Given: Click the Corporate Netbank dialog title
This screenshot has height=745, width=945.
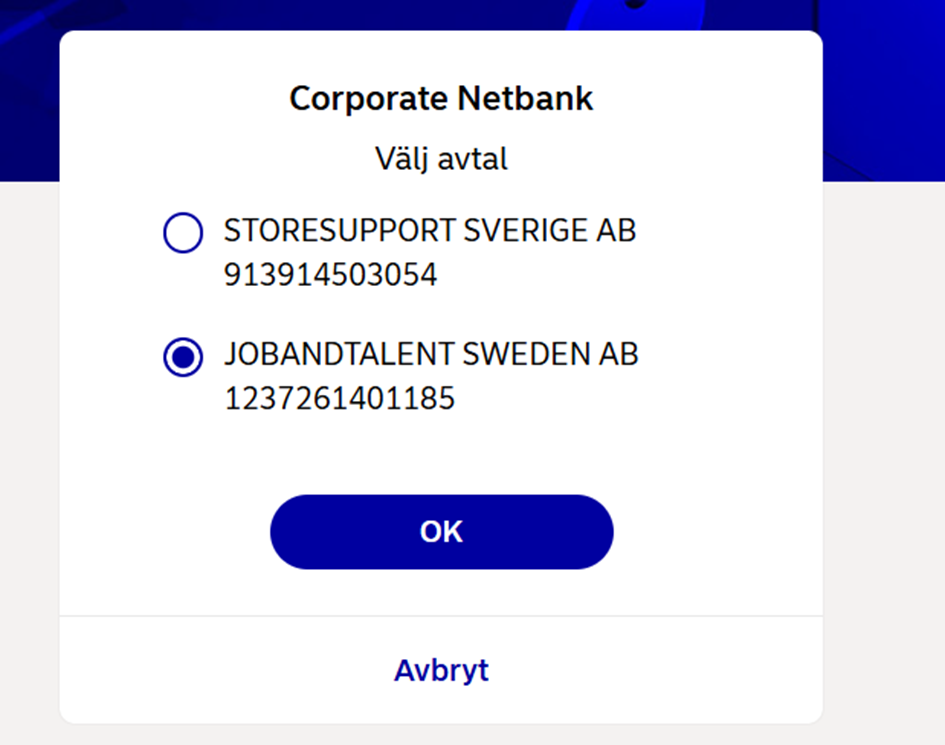Looking at the screenshot, I should (x=441, y=99).
